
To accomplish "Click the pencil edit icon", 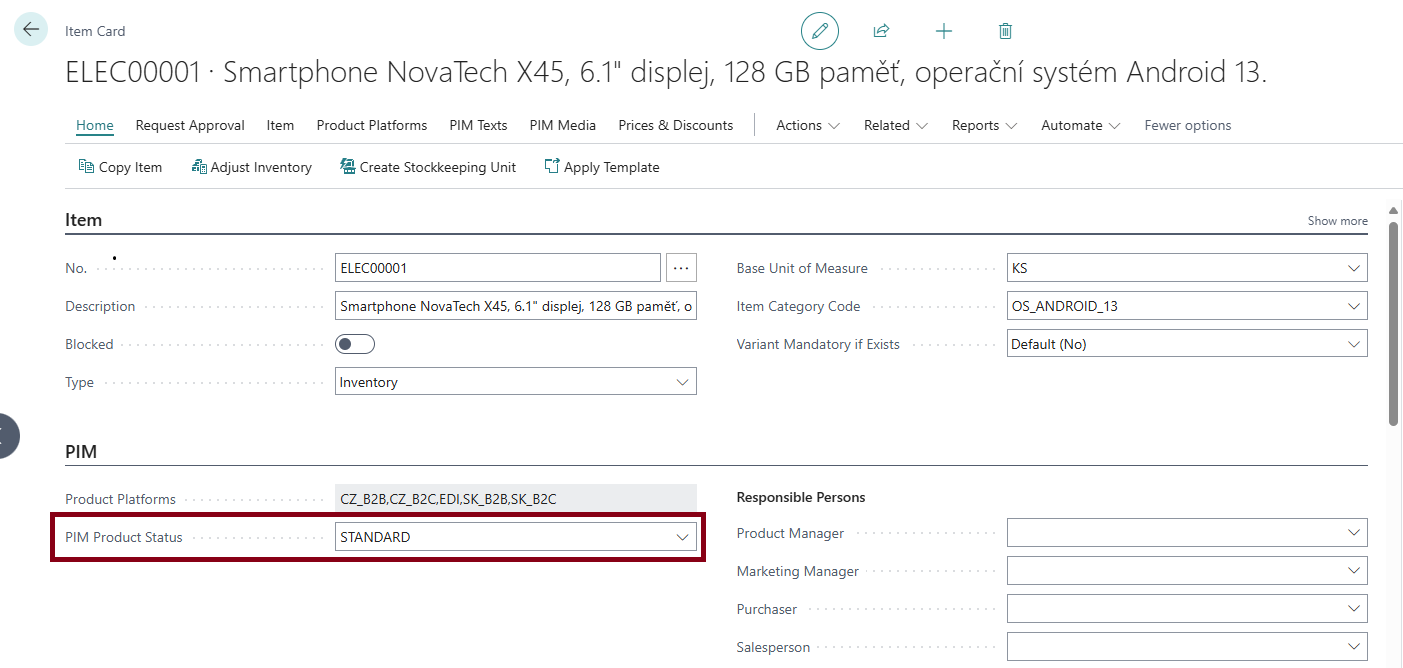I will (819, 31).
